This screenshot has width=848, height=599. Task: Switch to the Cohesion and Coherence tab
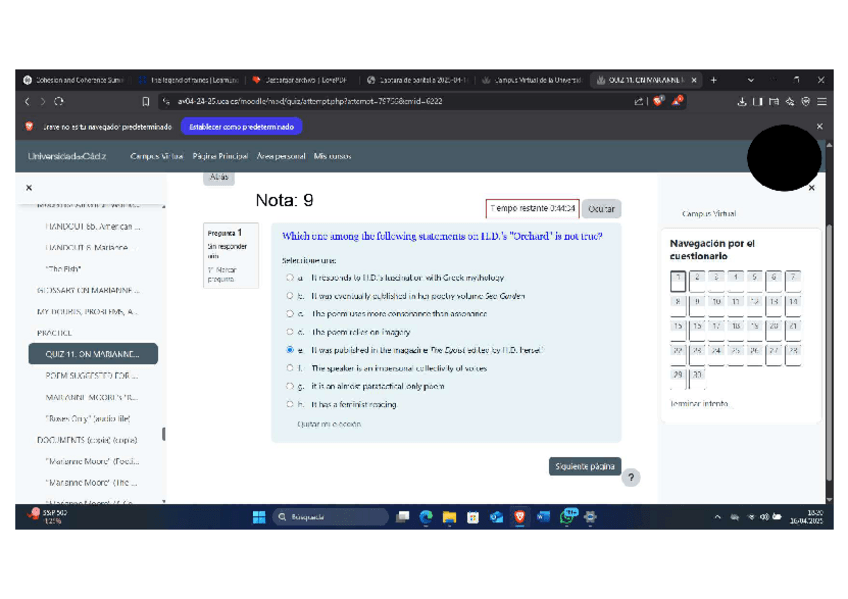74,80
